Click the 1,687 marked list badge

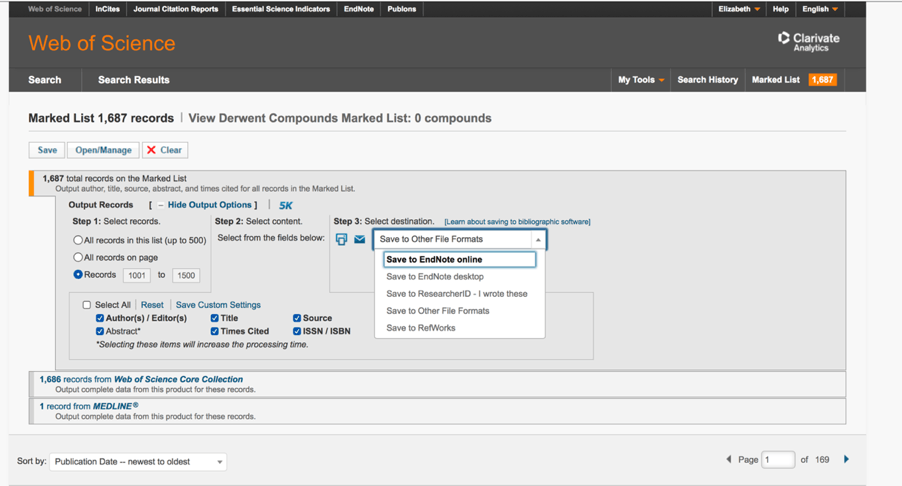[823, 80]
